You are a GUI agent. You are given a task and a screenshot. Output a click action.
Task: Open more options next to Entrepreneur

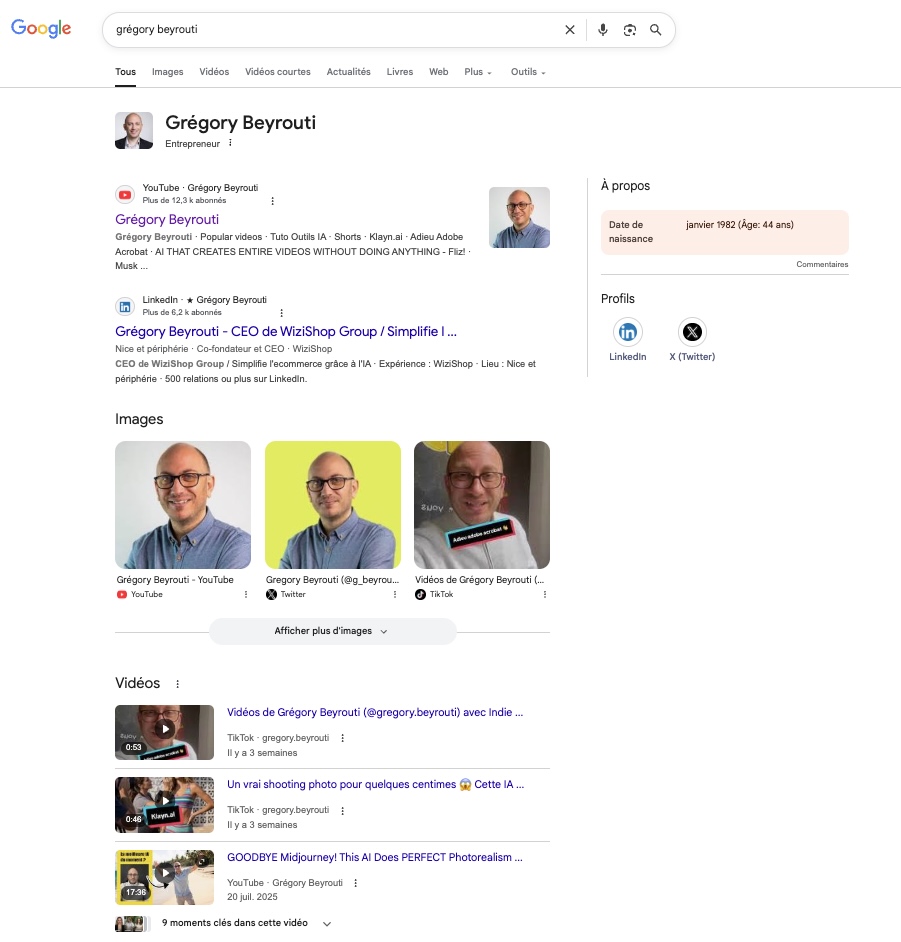tap(230, 143)
